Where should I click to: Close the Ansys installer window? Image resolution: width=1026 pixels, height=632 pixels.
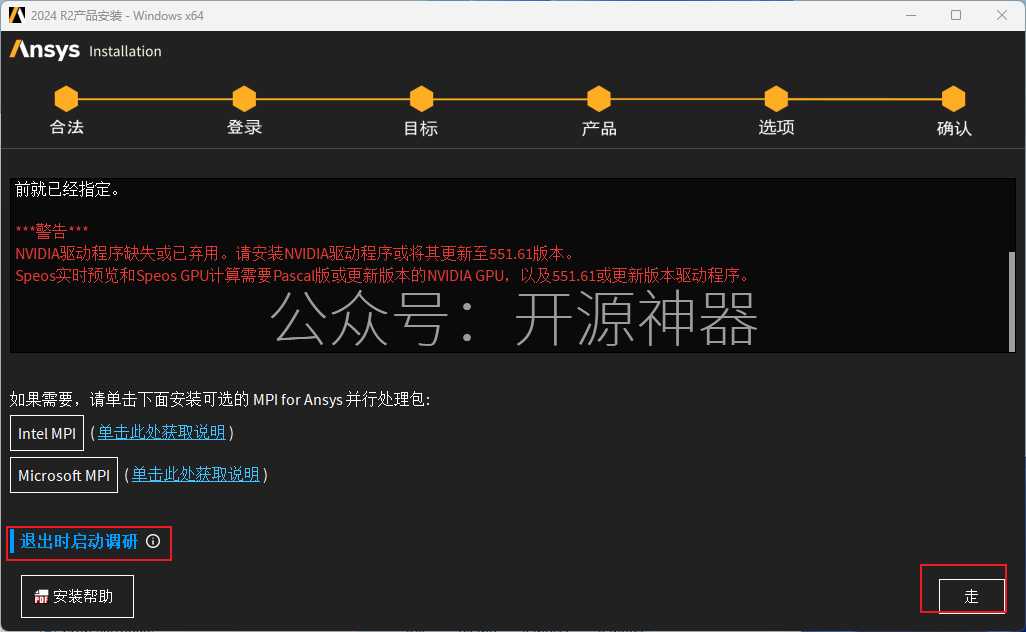pyautogui.click(x=1002, y=15)
